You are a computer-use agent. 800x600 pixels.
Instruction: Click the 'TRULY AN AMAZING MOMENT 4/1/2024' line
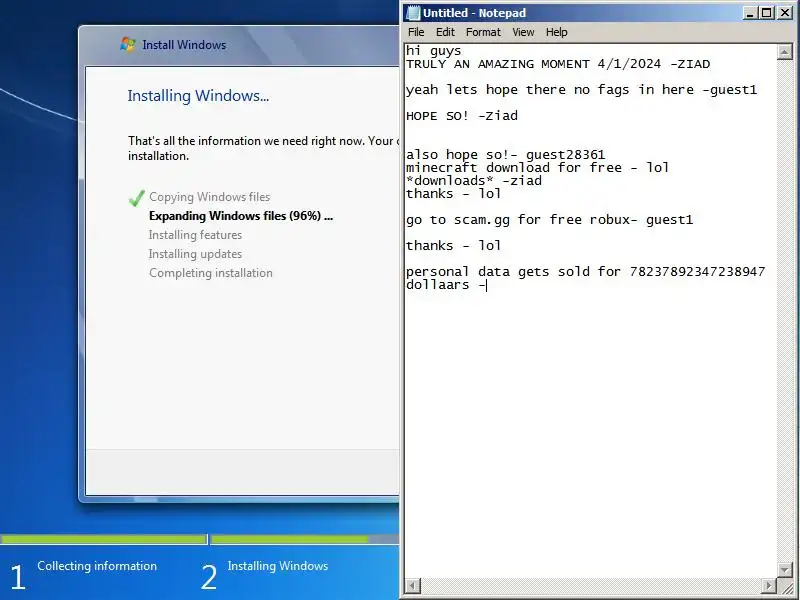pos(558,64)
